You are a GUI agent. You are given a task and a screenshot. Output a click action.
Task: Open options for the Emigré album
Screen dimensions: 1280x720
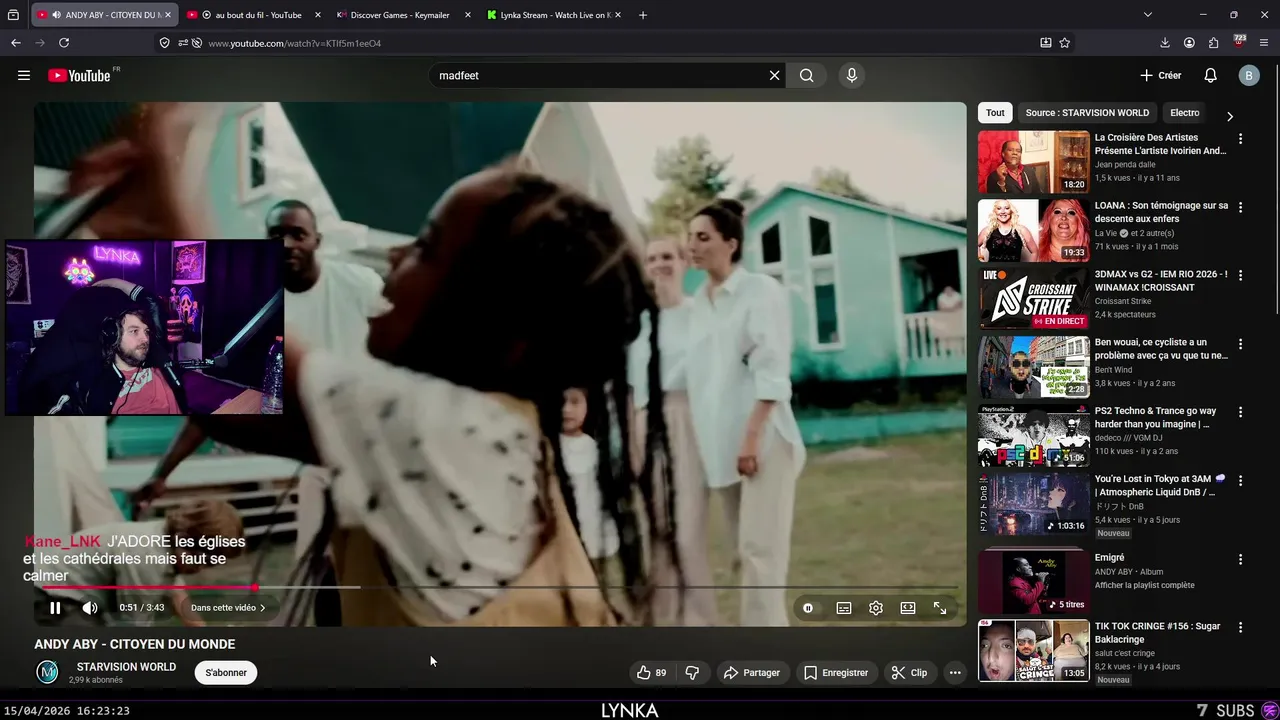(1241, 559)
